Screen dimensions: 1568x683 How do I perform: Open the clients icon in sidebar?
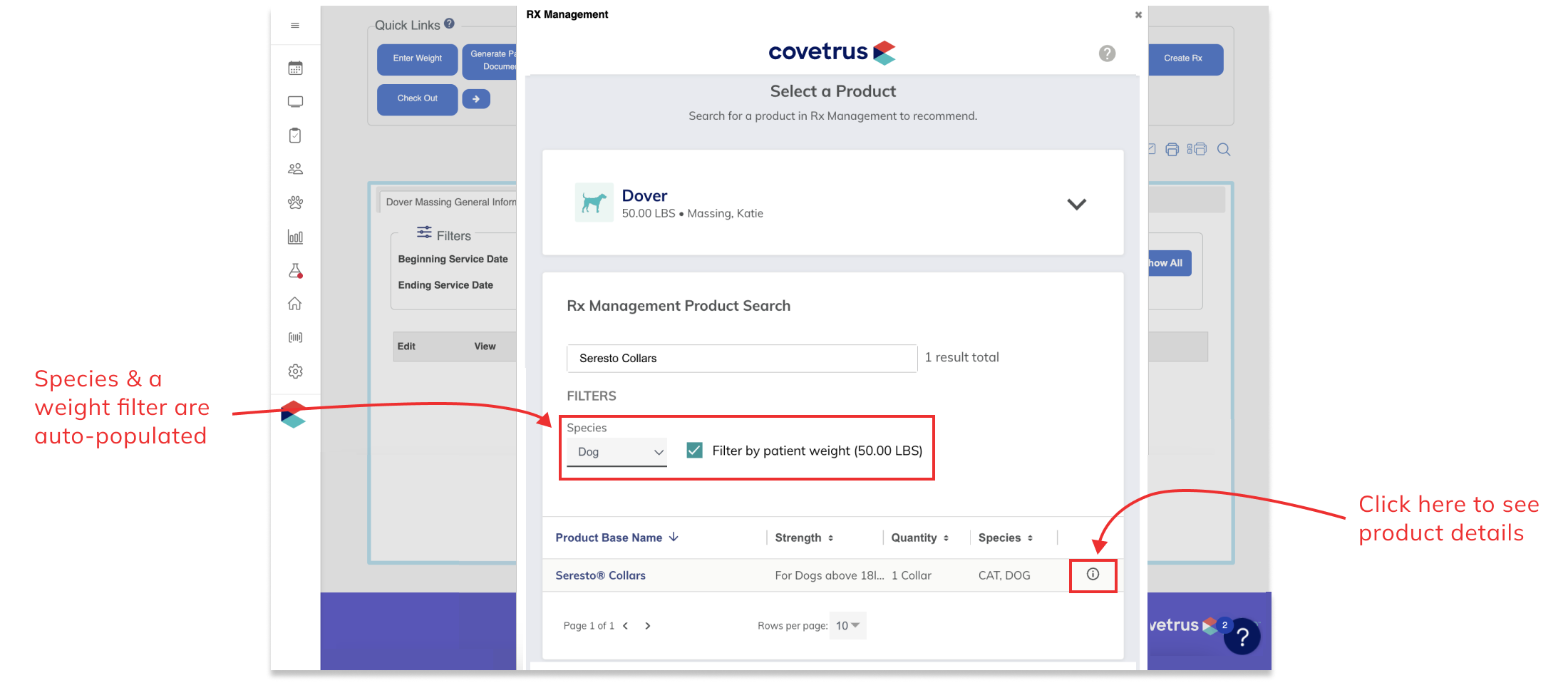coord(295,168)
